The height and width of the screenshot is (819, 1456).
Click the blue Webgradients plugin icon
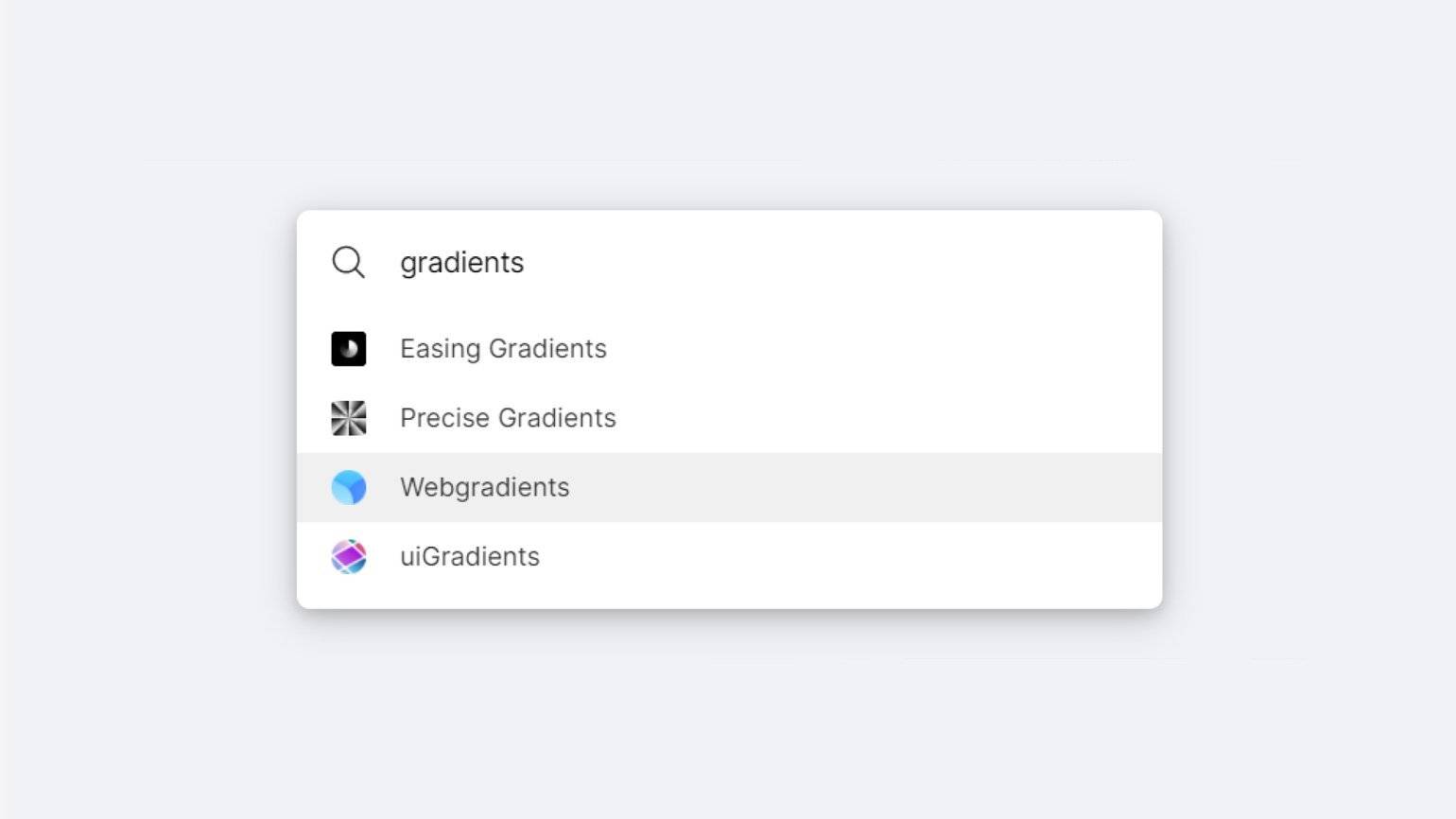coord(349,487)
